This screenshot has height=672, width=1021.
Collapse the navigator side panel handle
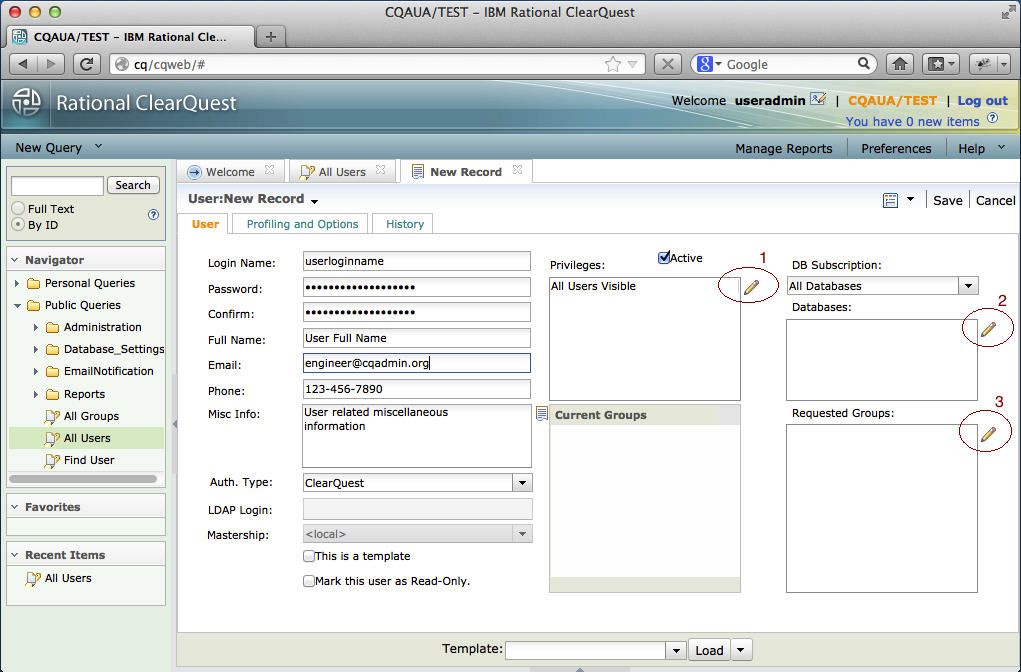pos(175,424)
